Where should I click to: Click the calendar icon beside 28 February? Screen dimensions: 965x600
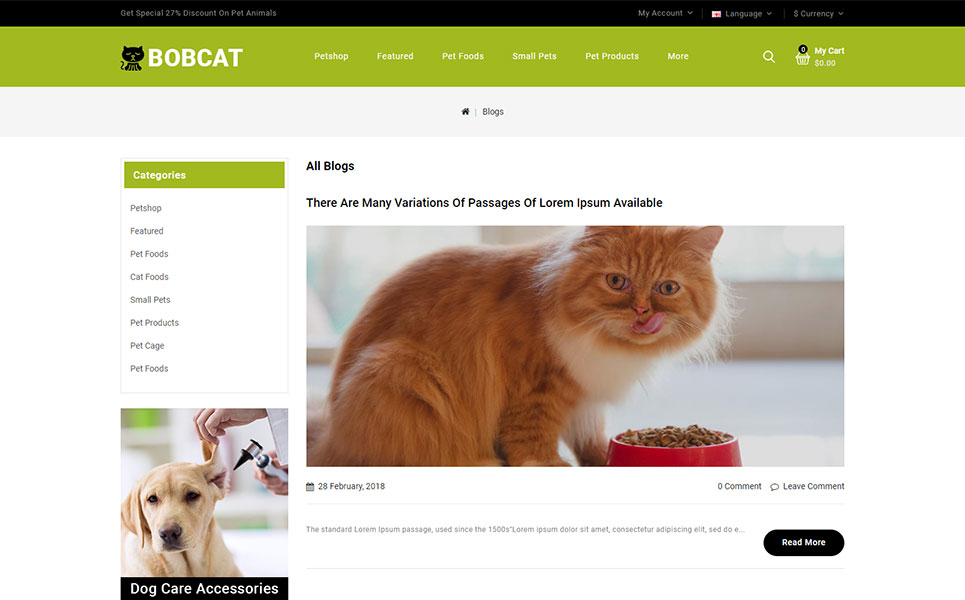pyautogui.click(x=310, y=487)
